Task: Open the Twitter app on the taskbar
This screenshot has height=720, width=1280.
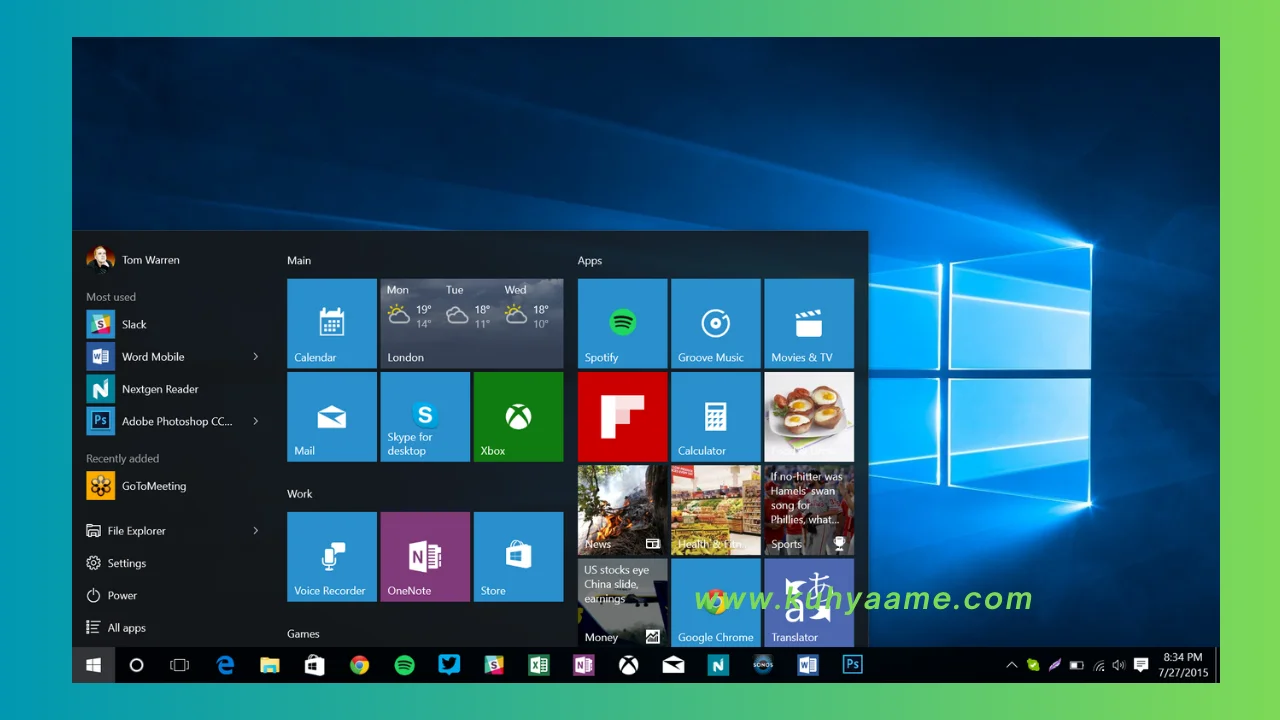Action: coord(449,665)
